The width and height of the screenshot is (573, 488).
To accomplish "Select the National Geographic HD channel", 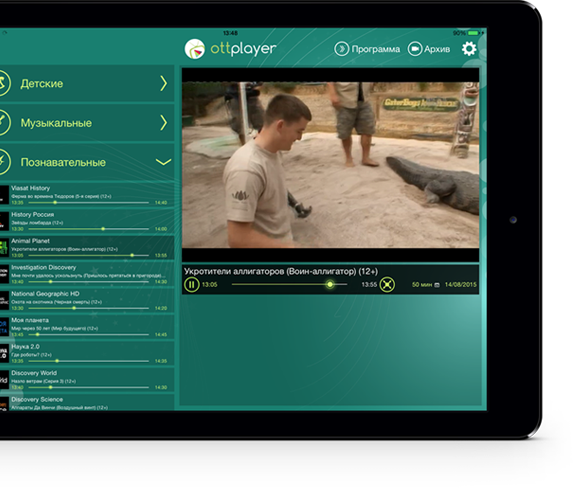I will coord(87,300).
